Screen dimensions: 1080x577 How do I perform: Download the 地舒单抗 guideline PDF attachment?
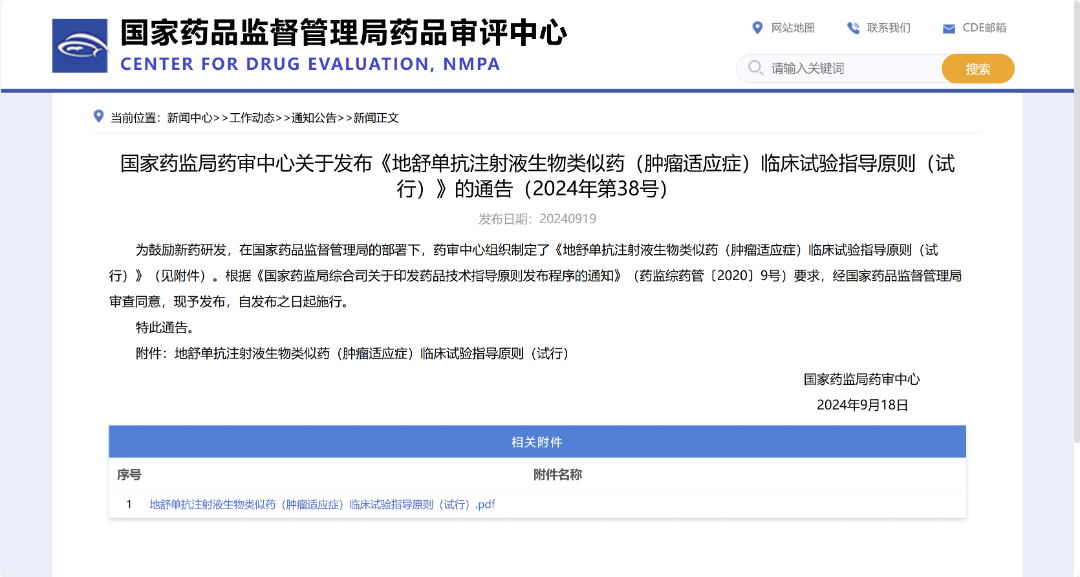(x=322, y=505)
